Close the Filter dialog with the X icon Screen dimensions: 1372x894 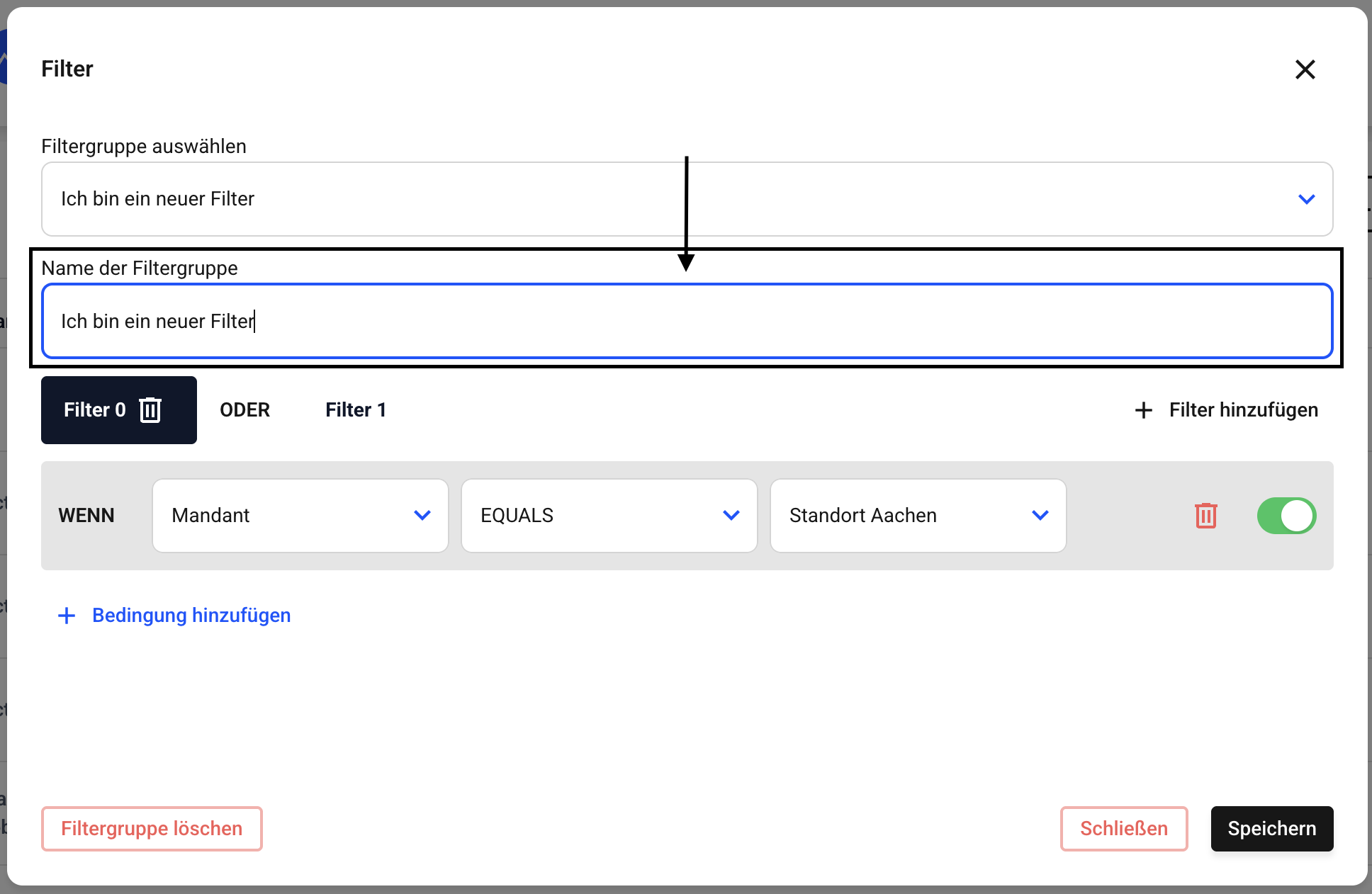[x=1305, y=69]
